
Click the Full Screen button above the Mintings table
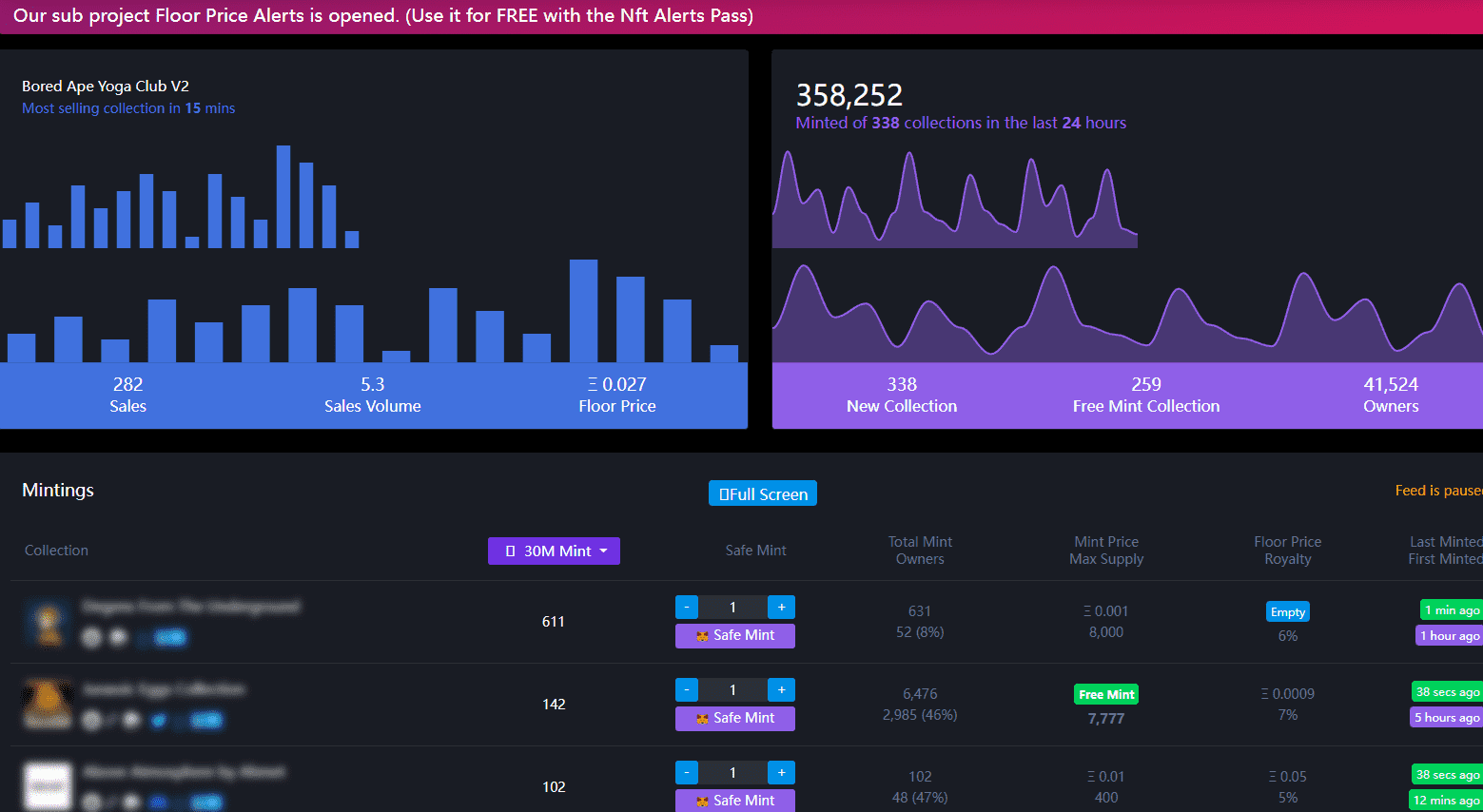[762, 493]
